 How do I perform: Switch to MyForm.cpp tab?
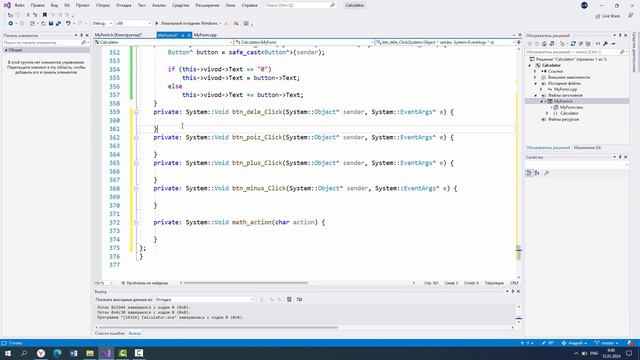(x=205, y=36)
